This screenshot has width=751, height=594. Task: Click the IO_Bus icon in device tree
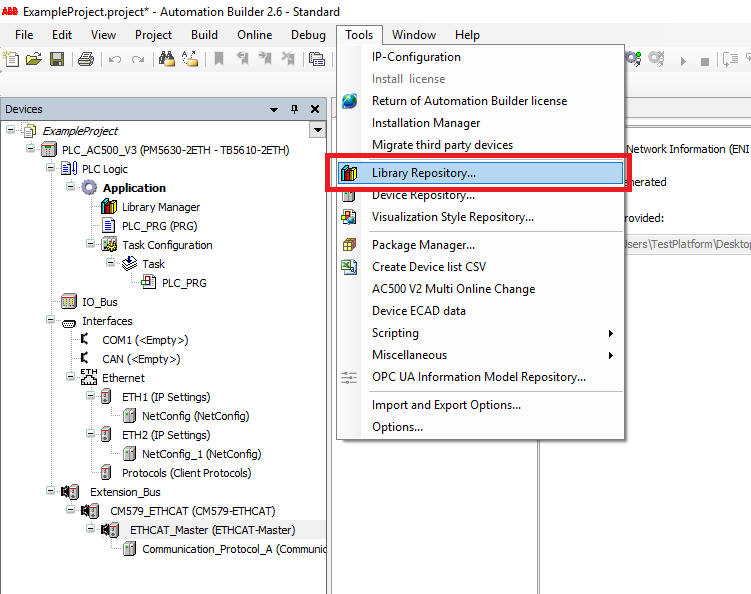point(69,302)
